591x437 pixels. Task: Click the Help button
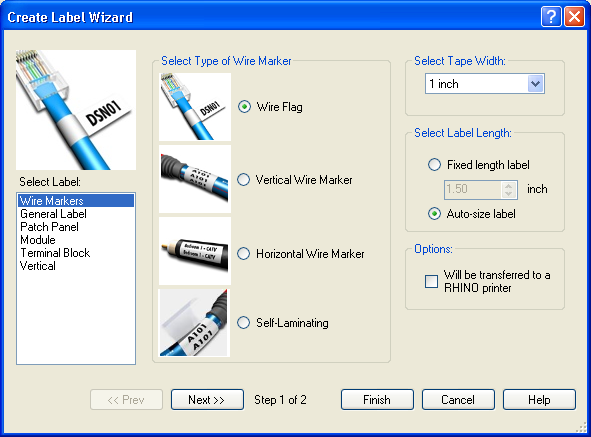tap(539, 400)
